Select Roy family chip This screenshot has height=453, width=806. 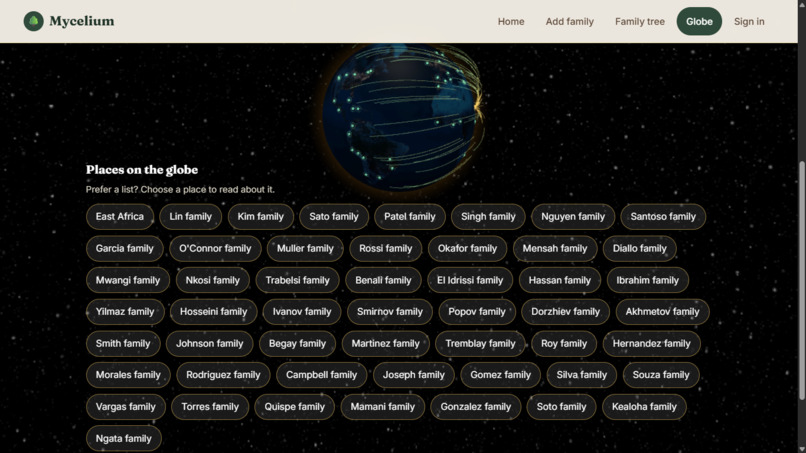point(563,343)
